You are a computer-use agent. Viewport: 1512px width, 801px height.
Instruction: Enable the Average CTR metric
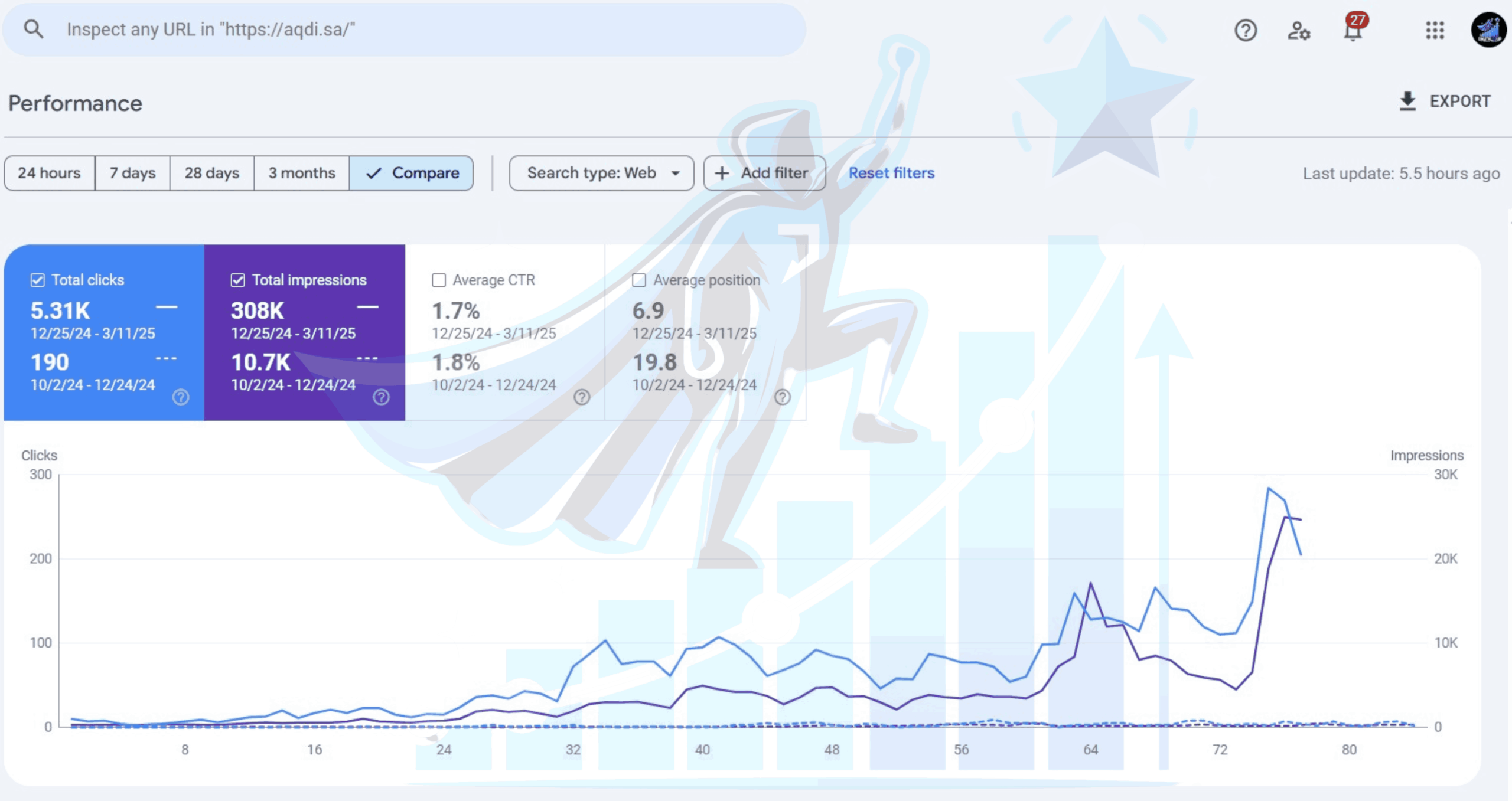tap(438, 280)
